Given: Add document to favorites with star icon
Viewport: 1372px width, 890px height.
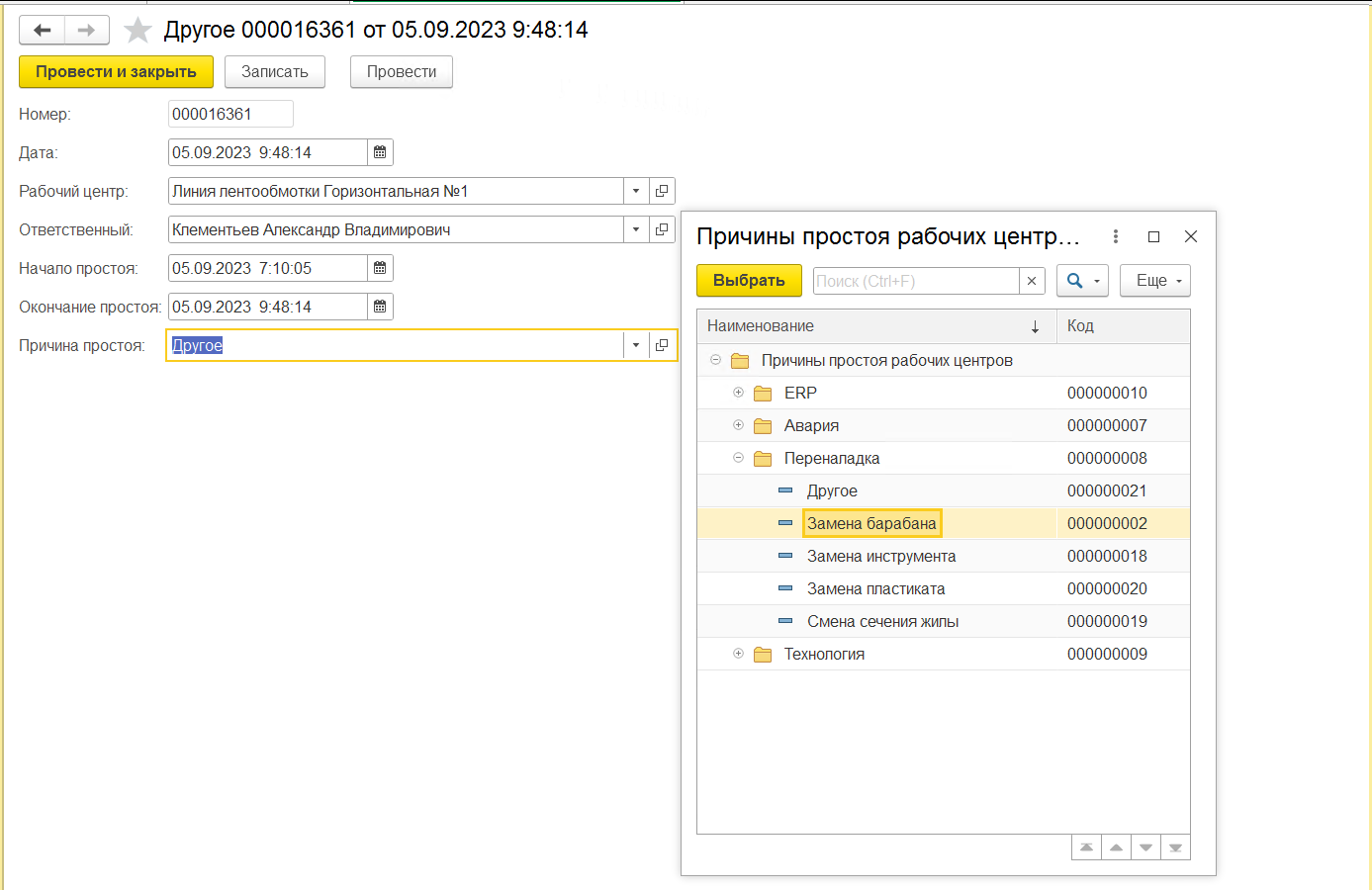Looking at the screenshot, I should coord(137,31).
